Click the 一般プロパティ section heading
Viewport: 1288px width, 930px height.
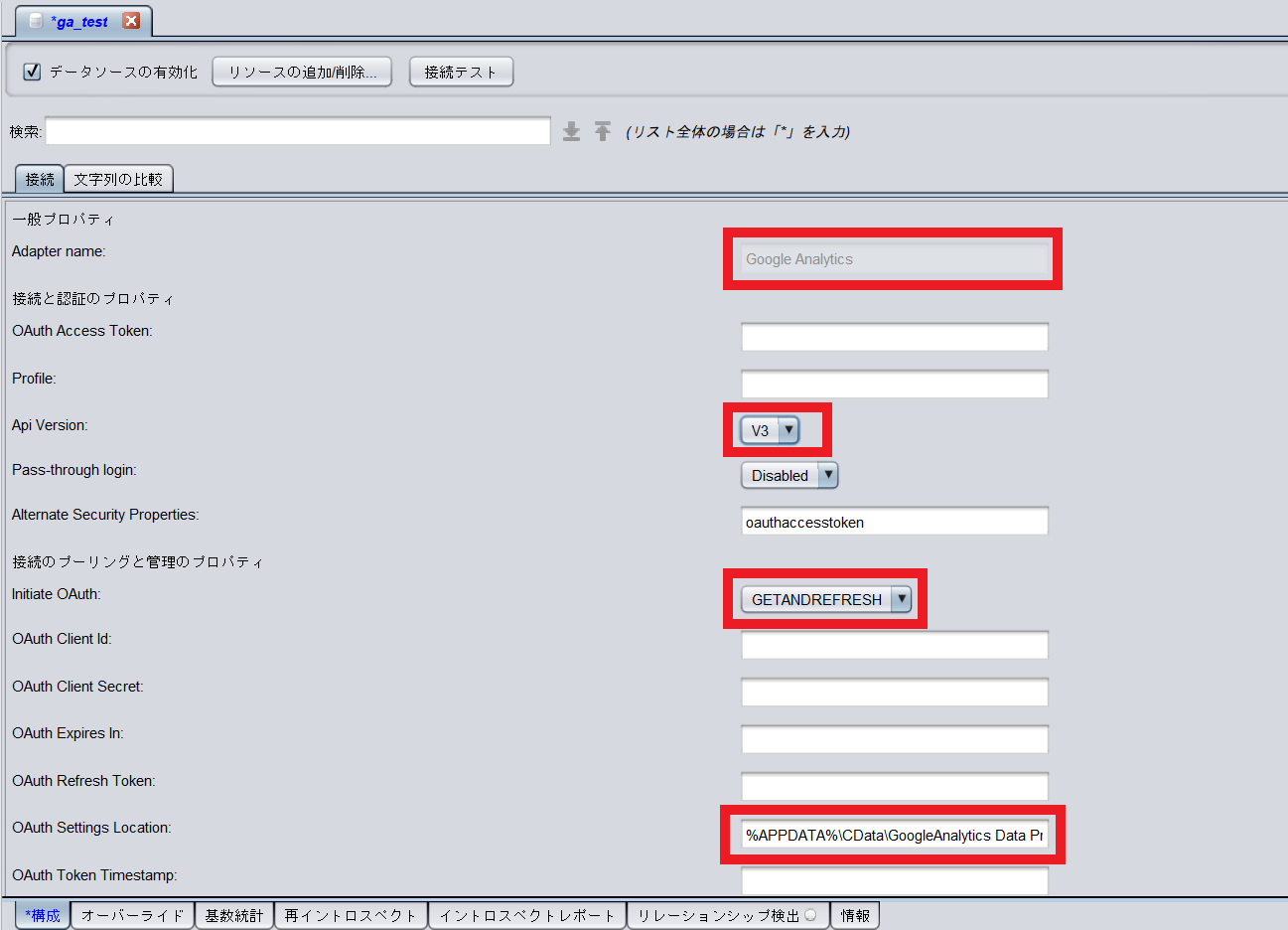click(x=64, y=220)
